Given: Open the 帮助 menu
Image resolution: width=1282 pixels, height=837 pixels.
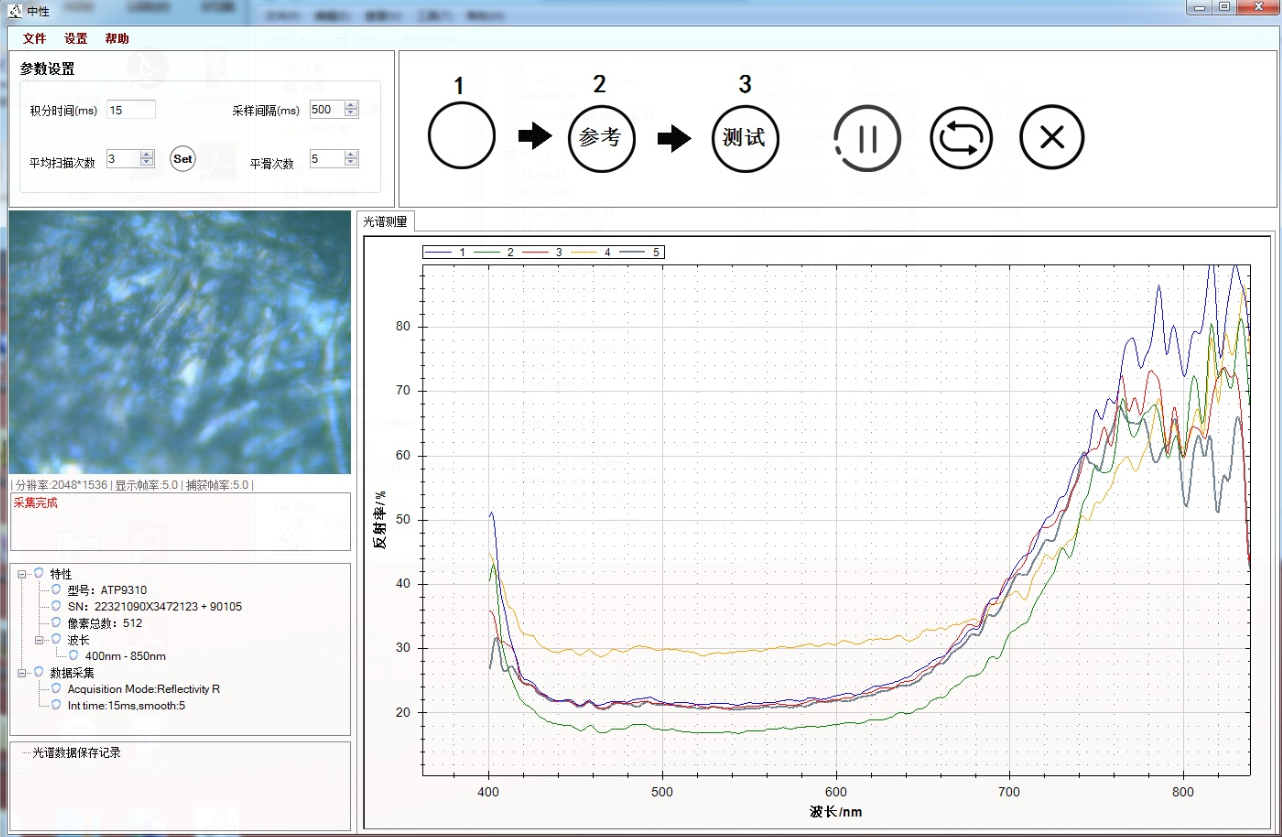Looking at the screenshot, I should click(x=117, y=39).
